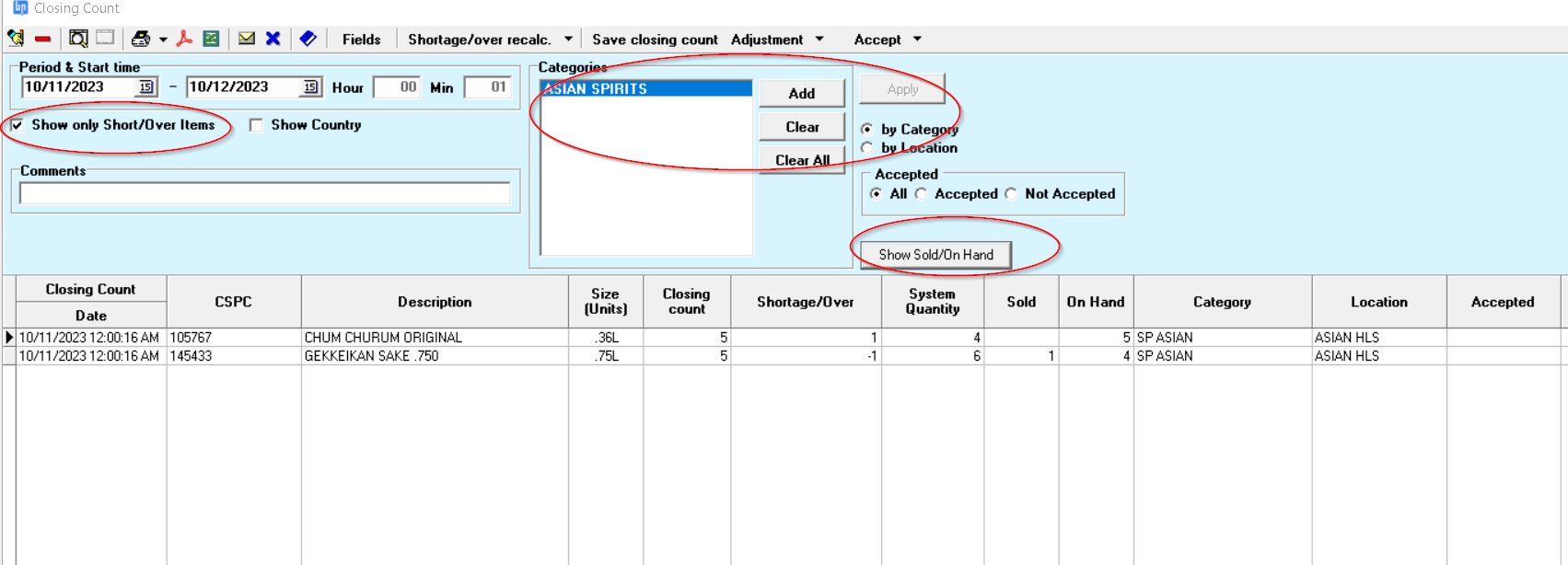
Task: Export to PDF with the Acrobat icon
Action: click(x=184, y=39)
